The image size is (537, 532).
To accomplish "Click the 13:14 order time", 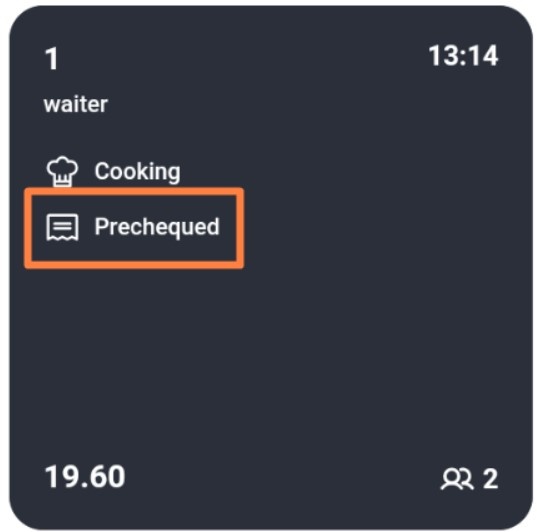I will [463, 56].
